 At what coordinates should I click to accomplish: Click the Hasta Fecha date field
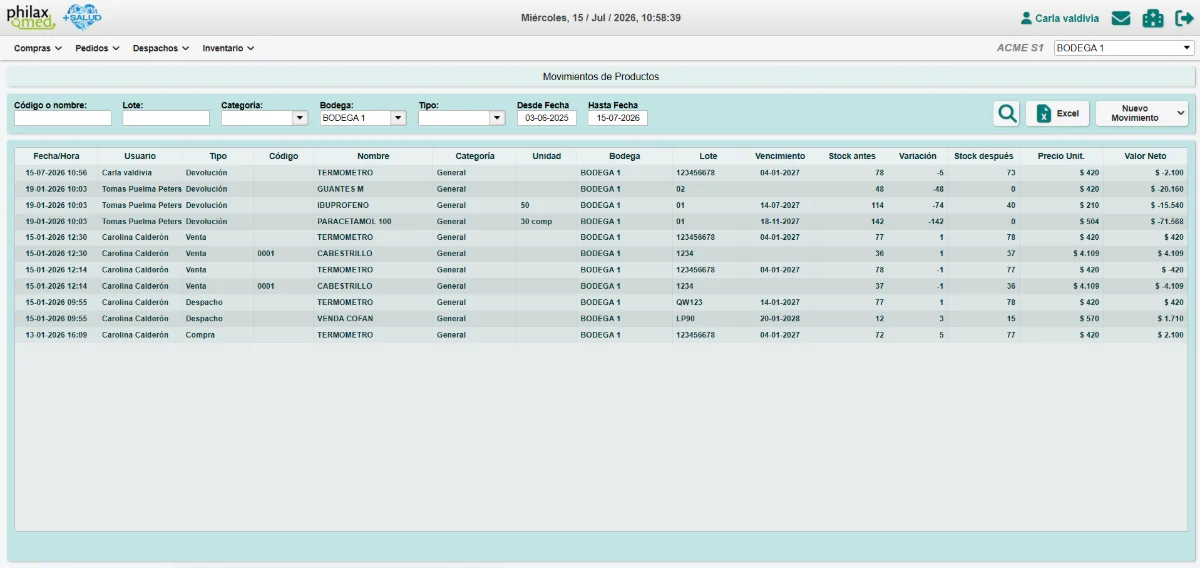(618, 118)
